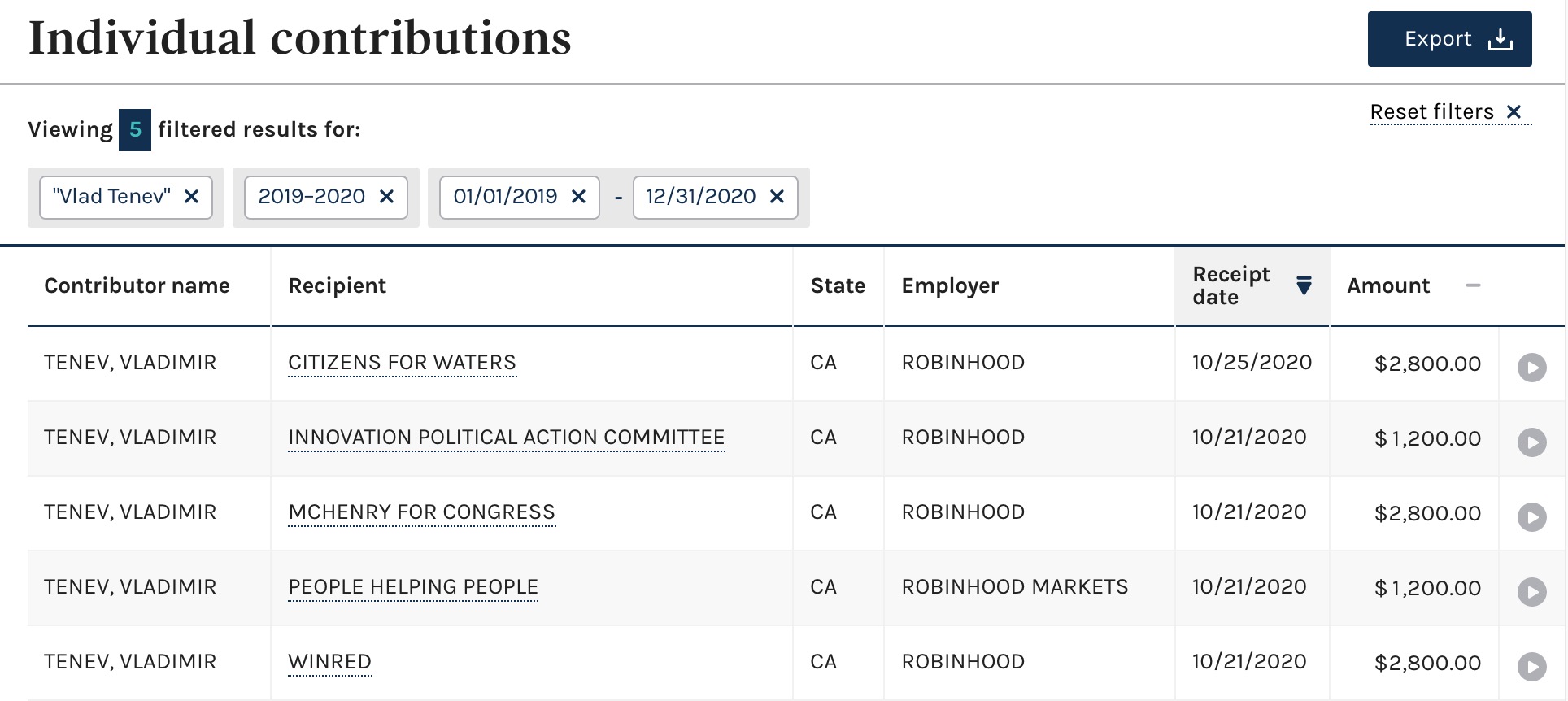Open the CITIZENS FOR WATERS recipient link
The image size is (1568, 701).
[x=402, y=363]
